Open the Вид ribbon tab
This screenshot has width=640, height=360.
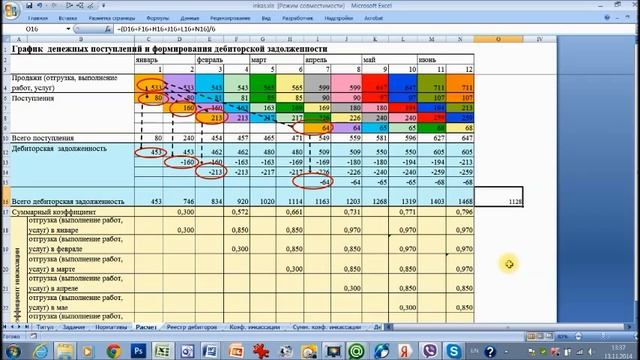click(266, 18)
